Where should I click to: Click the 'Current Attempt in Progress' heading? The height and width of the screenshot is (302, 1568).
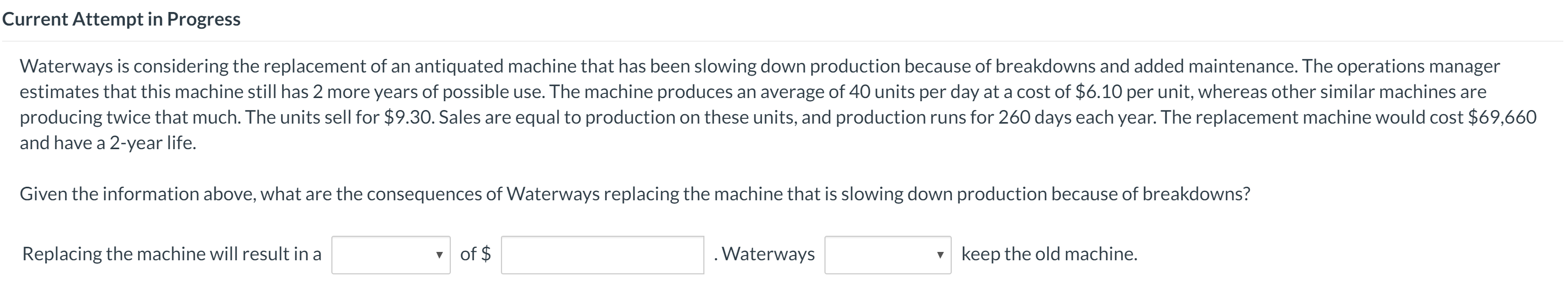[x=121, y=18]
